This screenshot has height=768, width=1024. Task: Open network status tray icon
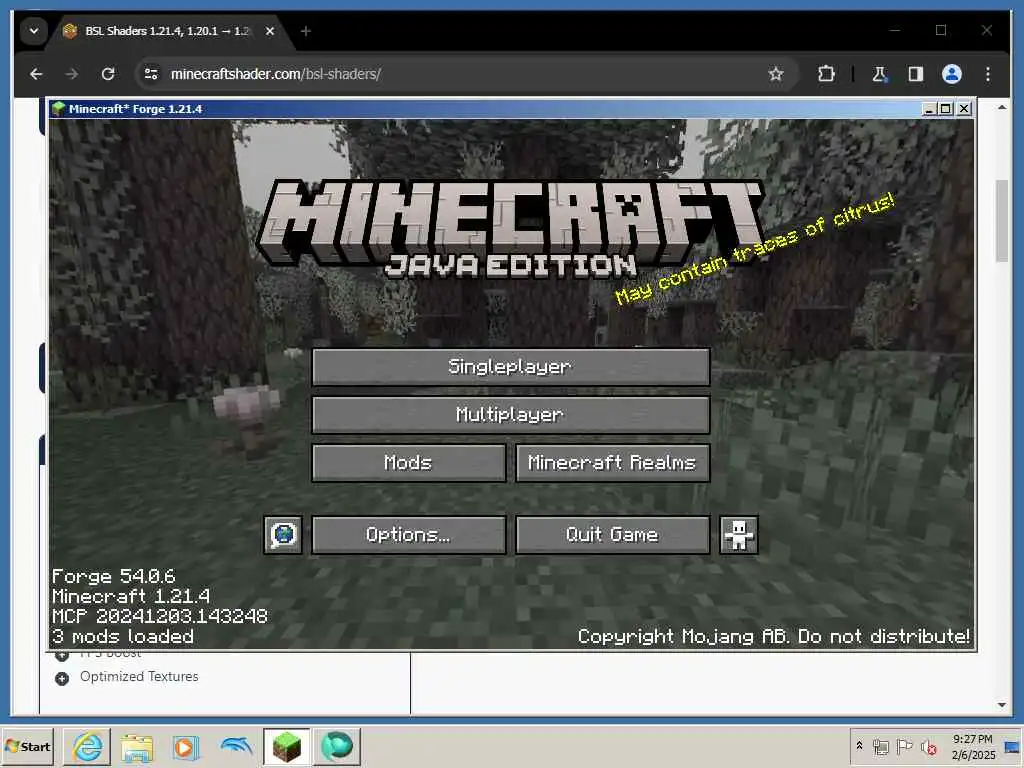pyautogui.click(x=881, y=746)
